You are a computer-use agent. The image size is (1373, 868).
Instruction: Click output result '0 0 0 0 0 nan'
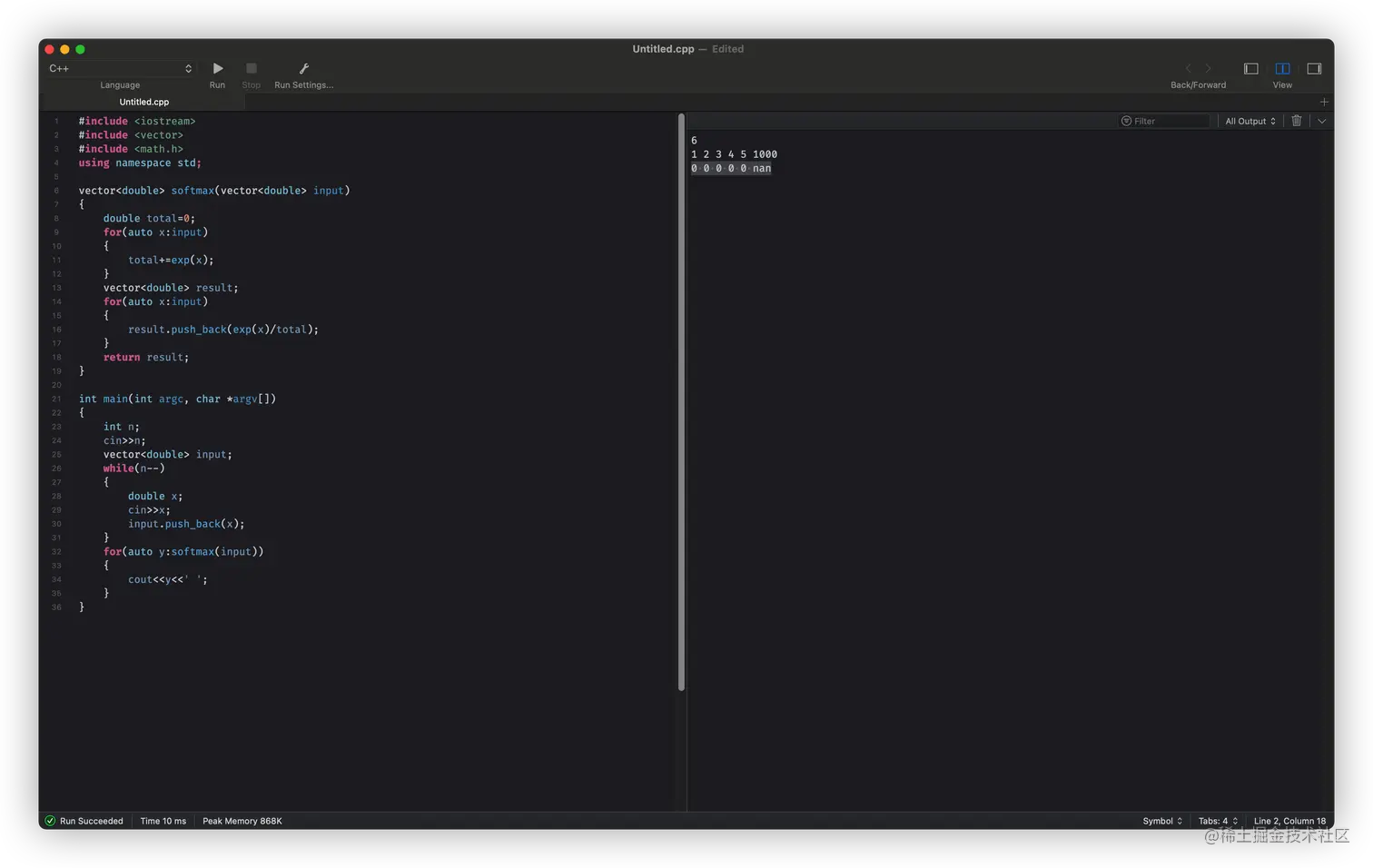(x=731, y=168)
